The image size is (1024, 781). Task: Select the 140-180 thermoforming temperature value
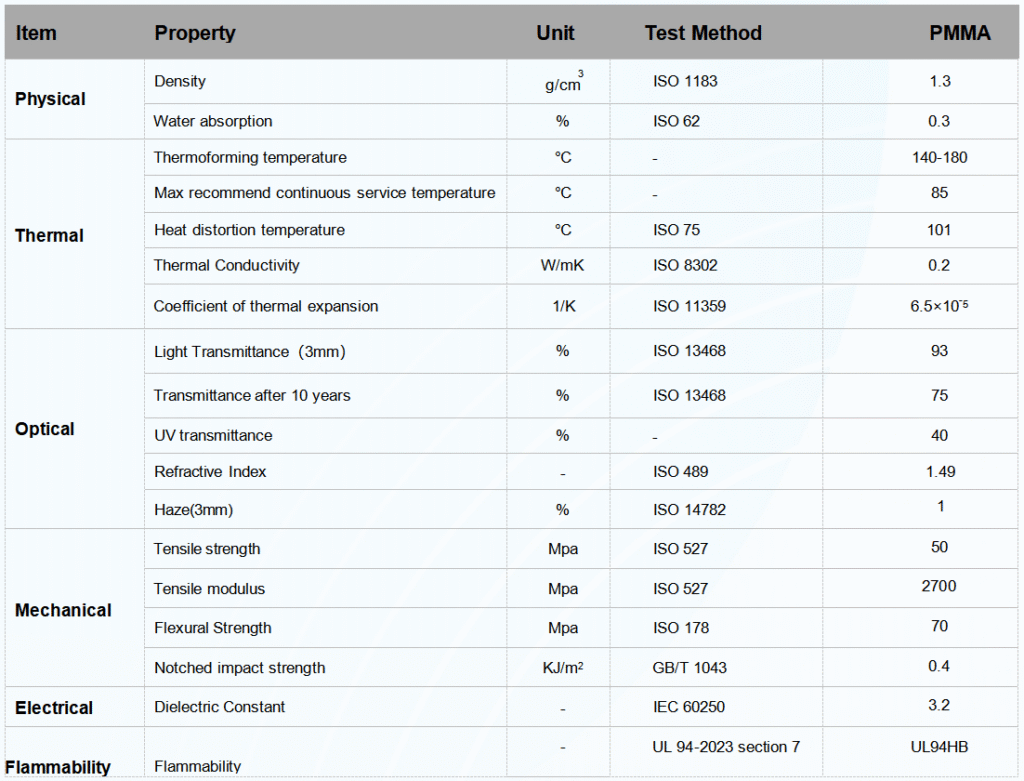939,157
